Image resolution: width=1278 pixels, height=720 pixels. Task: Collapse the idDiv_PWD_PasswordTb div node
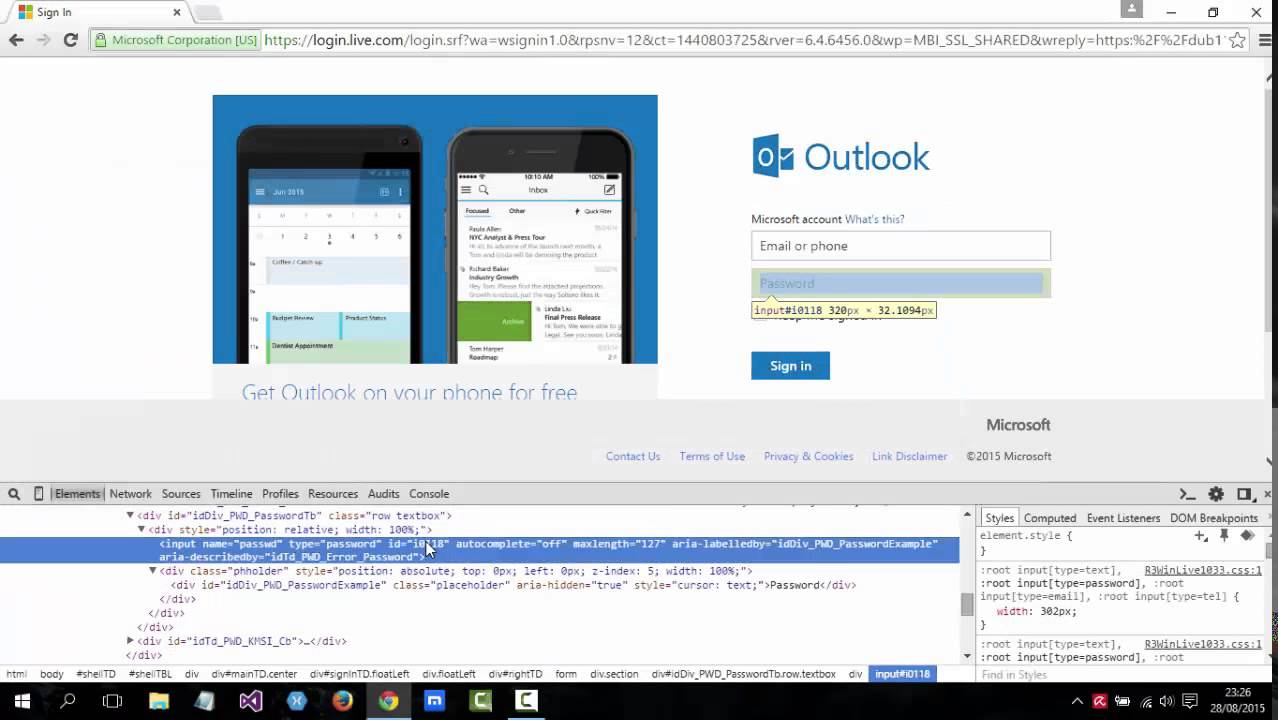point(130,516)
